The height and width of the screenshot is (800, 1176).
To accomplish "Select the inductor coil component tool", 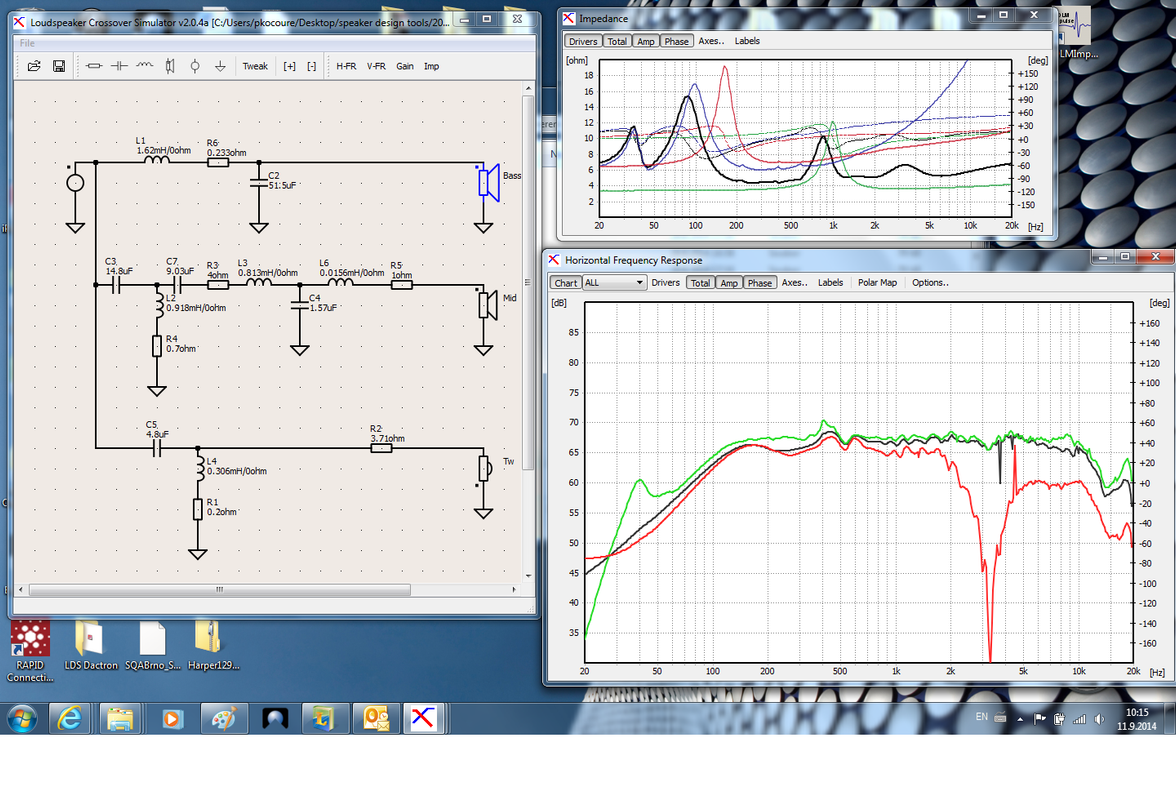I will [145, 66].
